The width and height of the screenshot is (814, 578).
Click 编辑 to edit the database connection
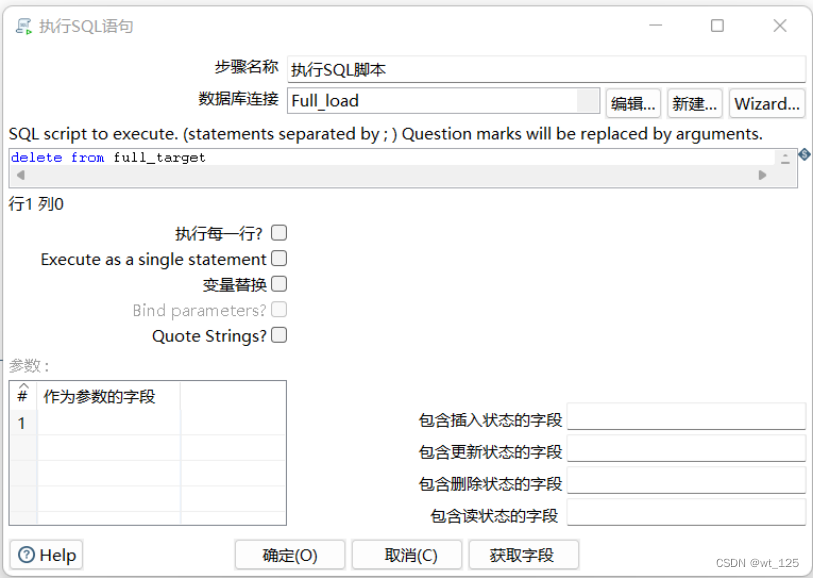click(633, 101)
